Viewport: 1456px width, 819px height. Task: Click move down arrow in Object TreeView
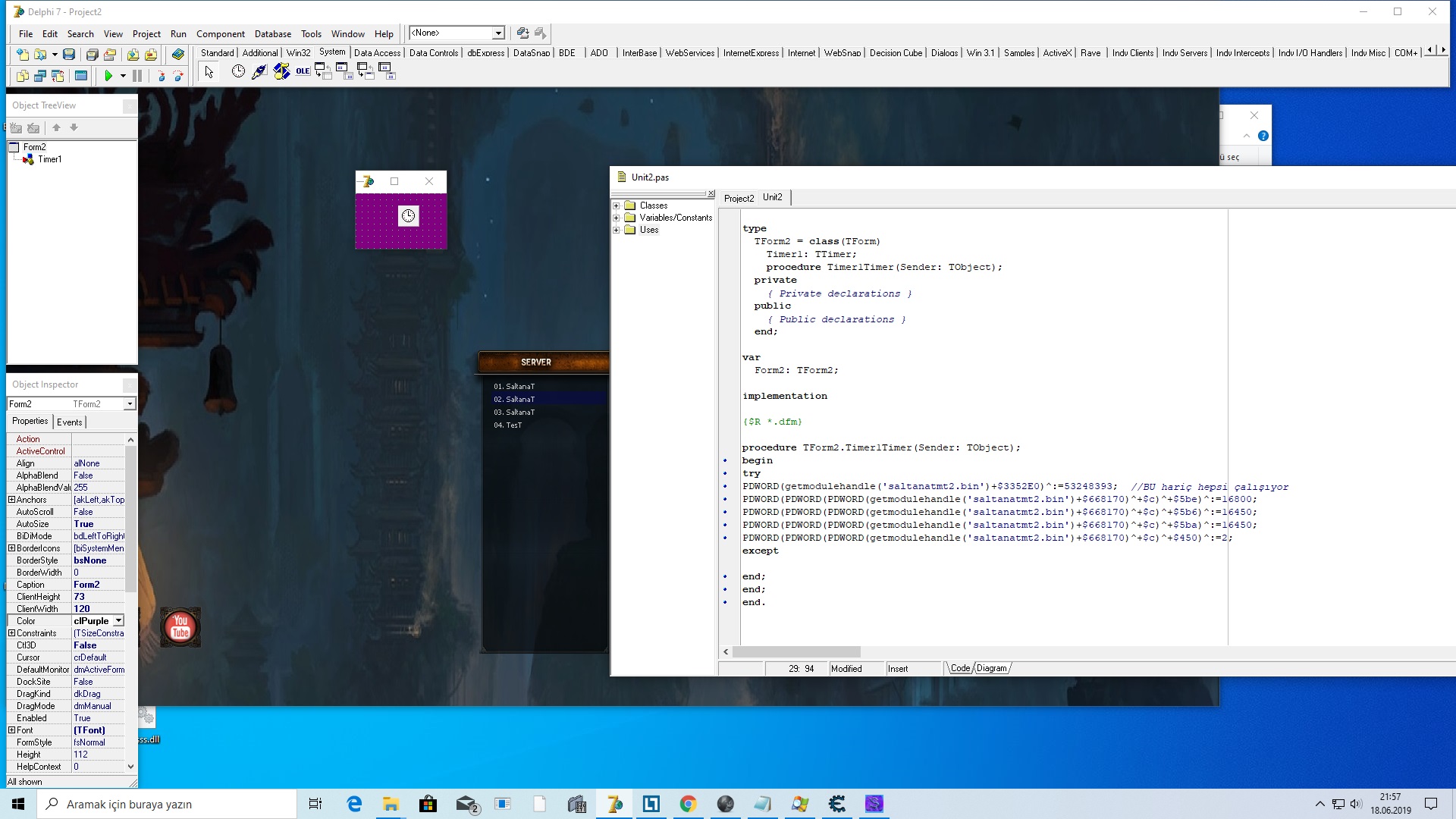[x=74, y=127]
